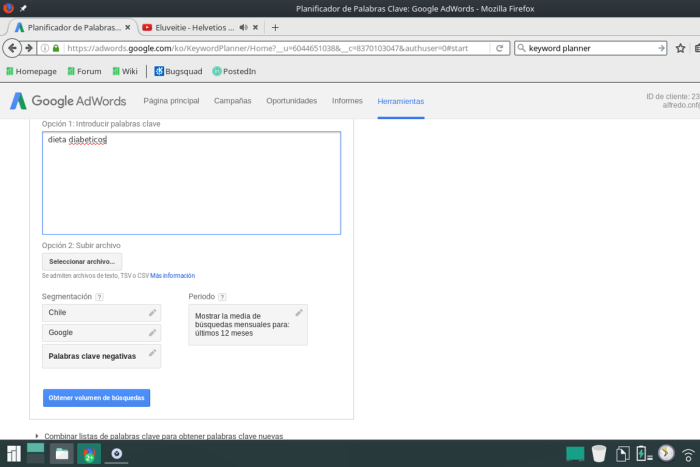Click the Google network box

[x=101, y=333]
